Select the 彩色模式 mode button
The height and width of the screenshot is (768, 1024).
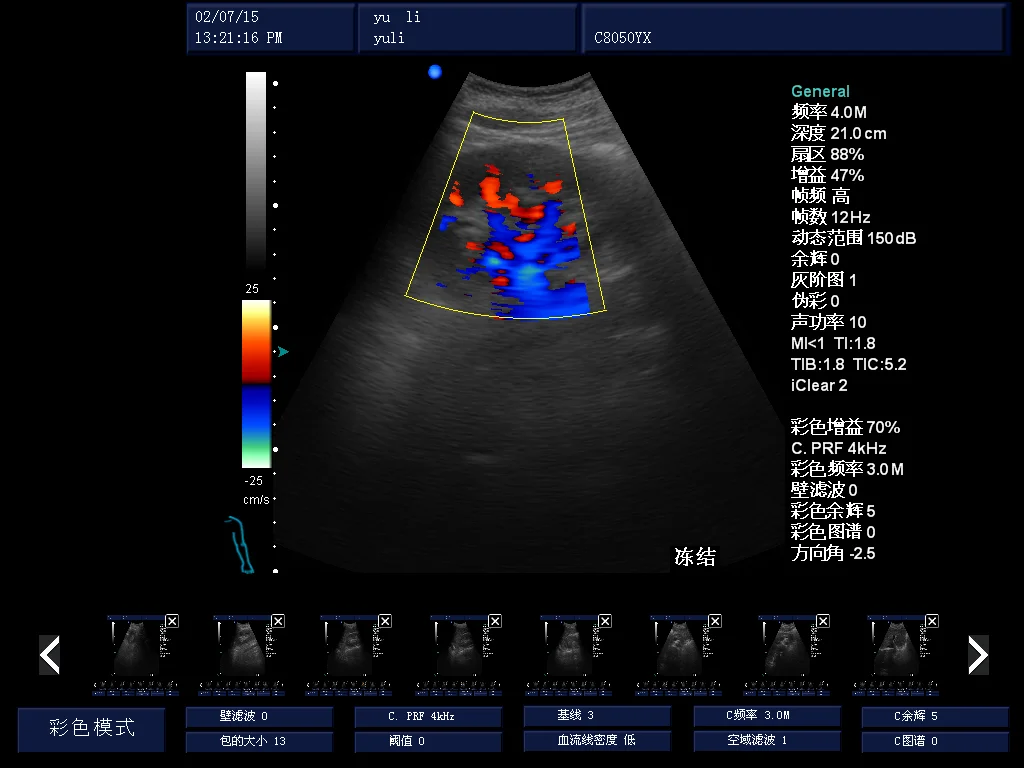click(91, 729)
